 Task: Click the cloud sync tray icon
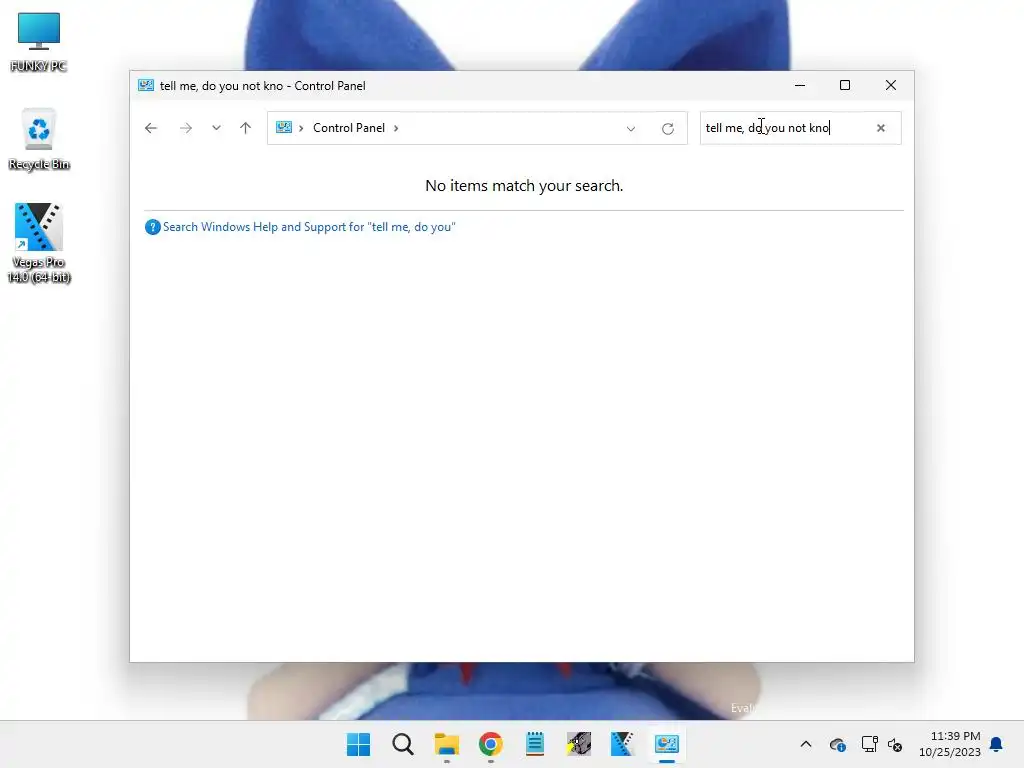[x=838, y=744]
